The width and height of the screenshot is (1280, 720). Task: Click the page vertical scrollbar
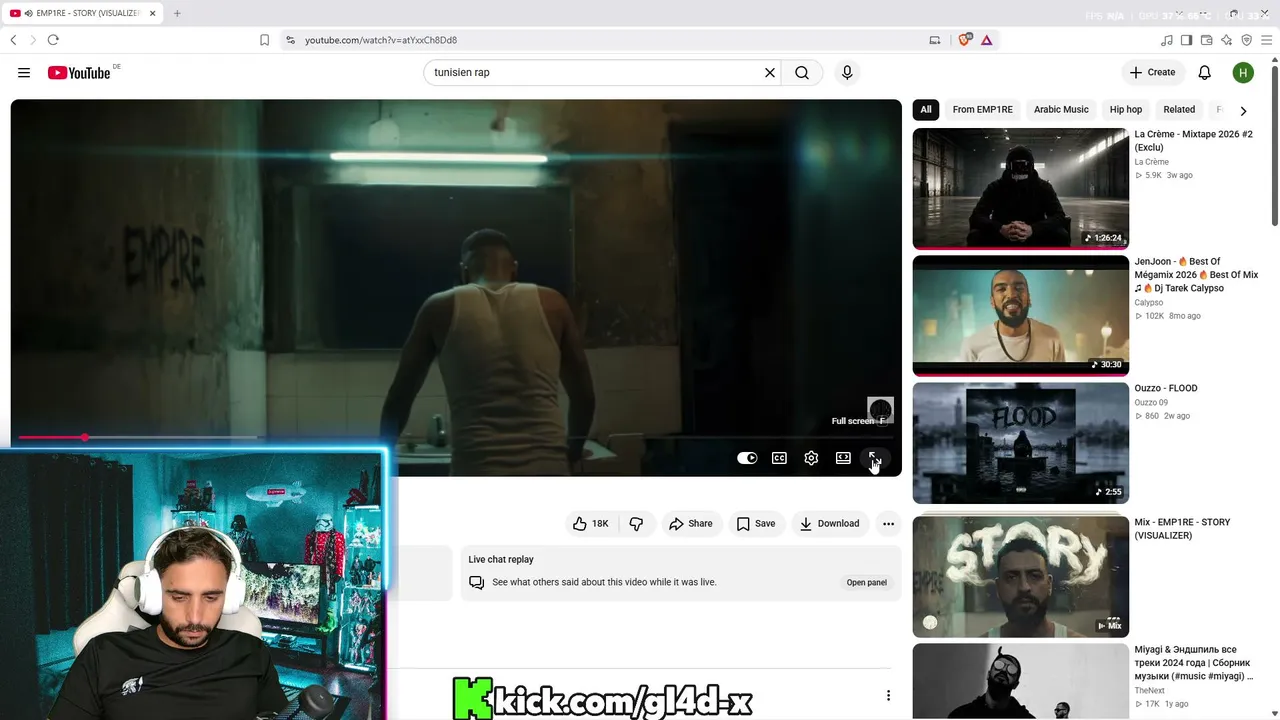[x=1274, y=145]
